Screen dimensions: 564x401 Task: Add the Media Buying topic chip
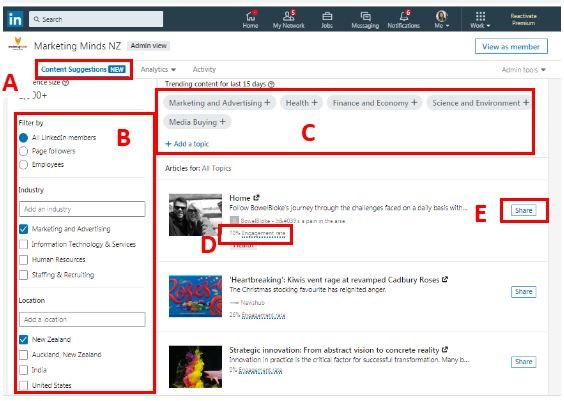click(197, 122)
